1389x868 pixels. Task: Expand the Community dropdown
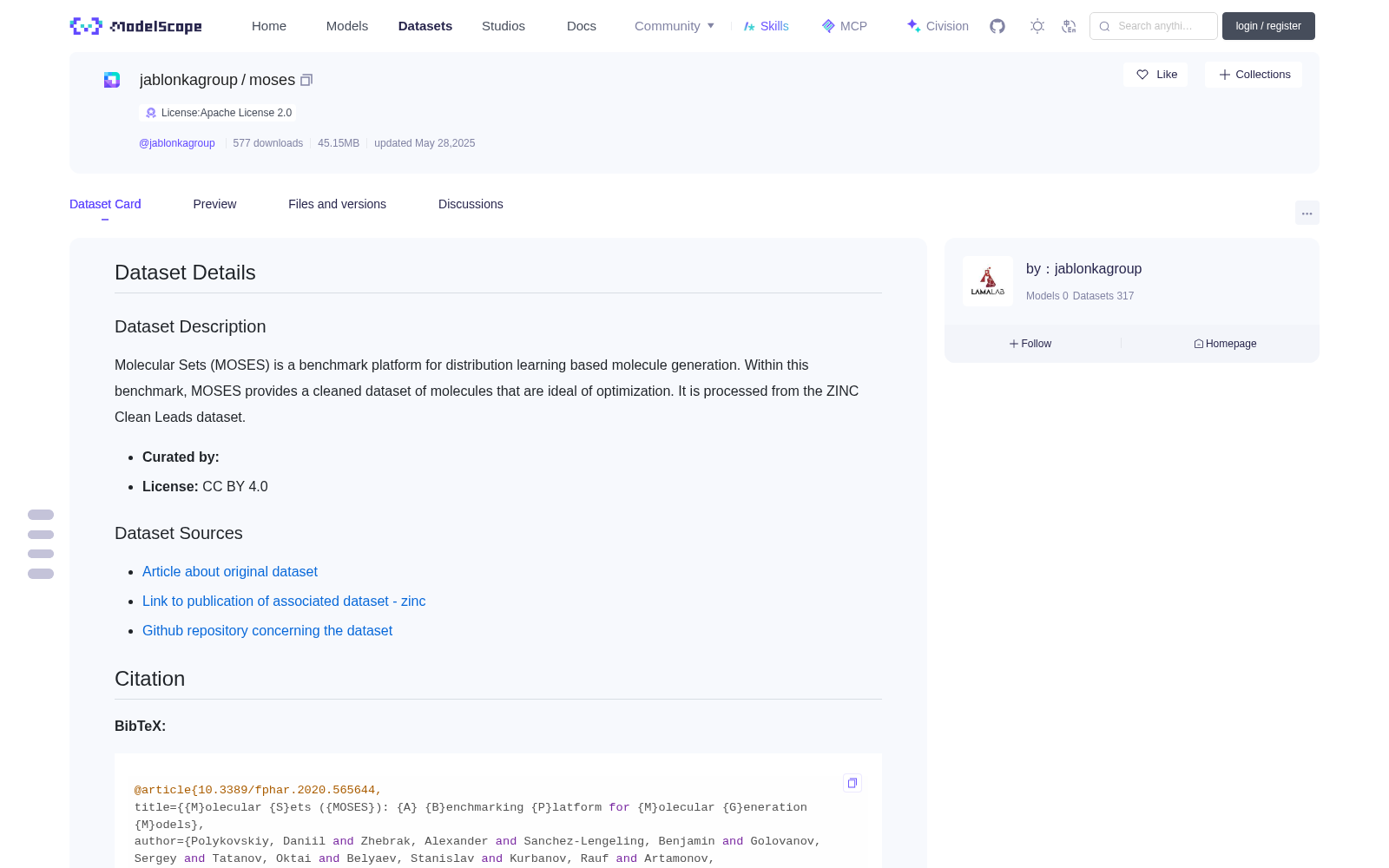click(675, 26)
